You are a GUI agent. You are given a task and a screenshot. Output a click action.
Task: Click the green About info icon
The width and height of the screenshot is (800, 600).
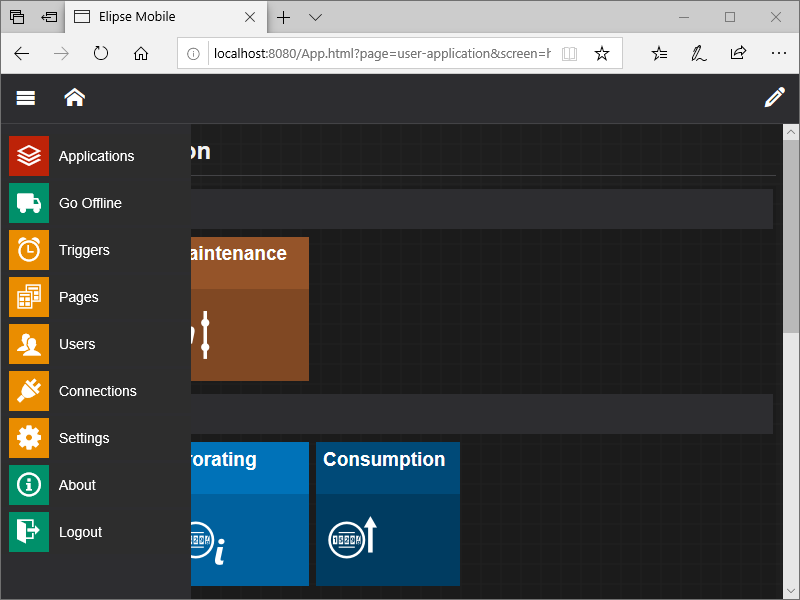click(29, 485)
